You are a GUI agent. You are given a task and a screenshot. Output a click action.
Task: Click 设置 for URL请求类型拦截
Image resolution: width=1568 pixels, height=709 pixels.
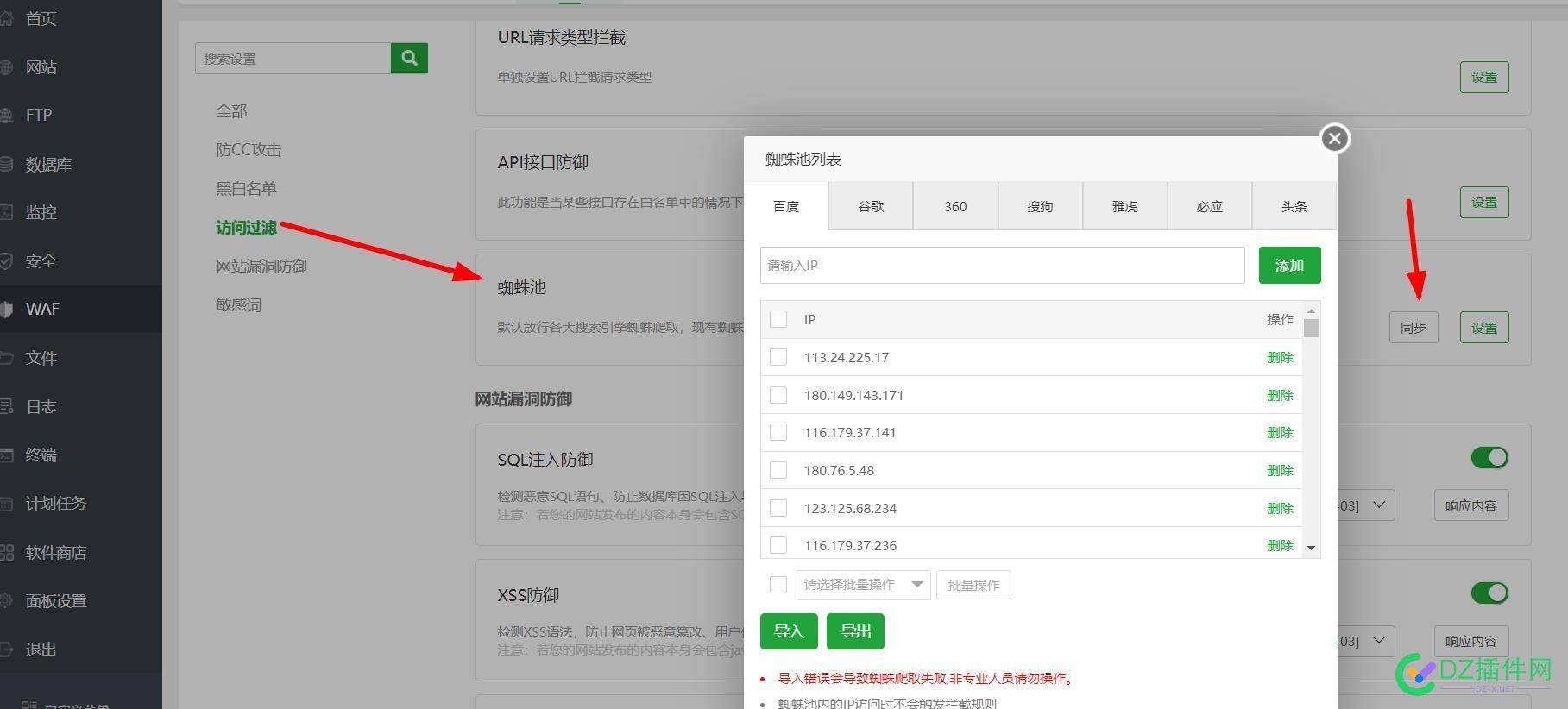pos(1484,77)
